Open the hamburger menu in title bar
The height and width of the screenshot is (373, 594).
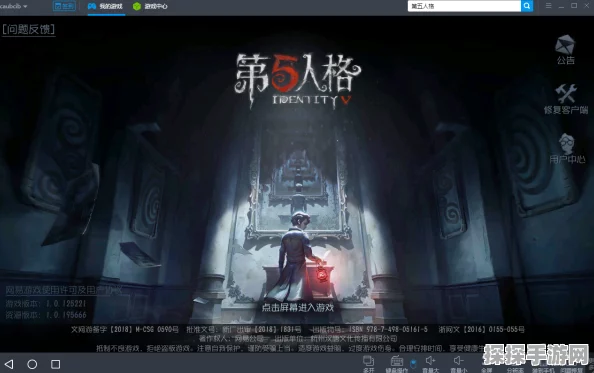point(548,6)
